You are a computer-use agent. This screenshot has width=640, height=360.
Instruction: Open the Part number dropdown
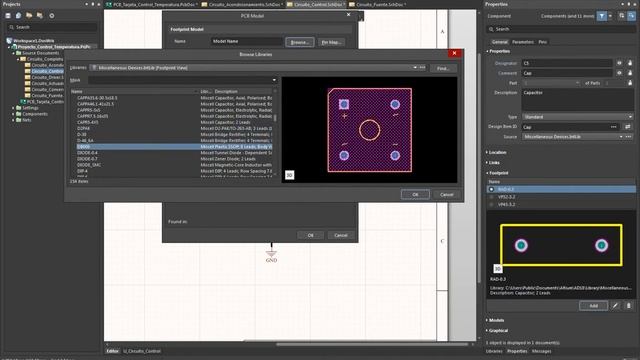click(577, 83)
